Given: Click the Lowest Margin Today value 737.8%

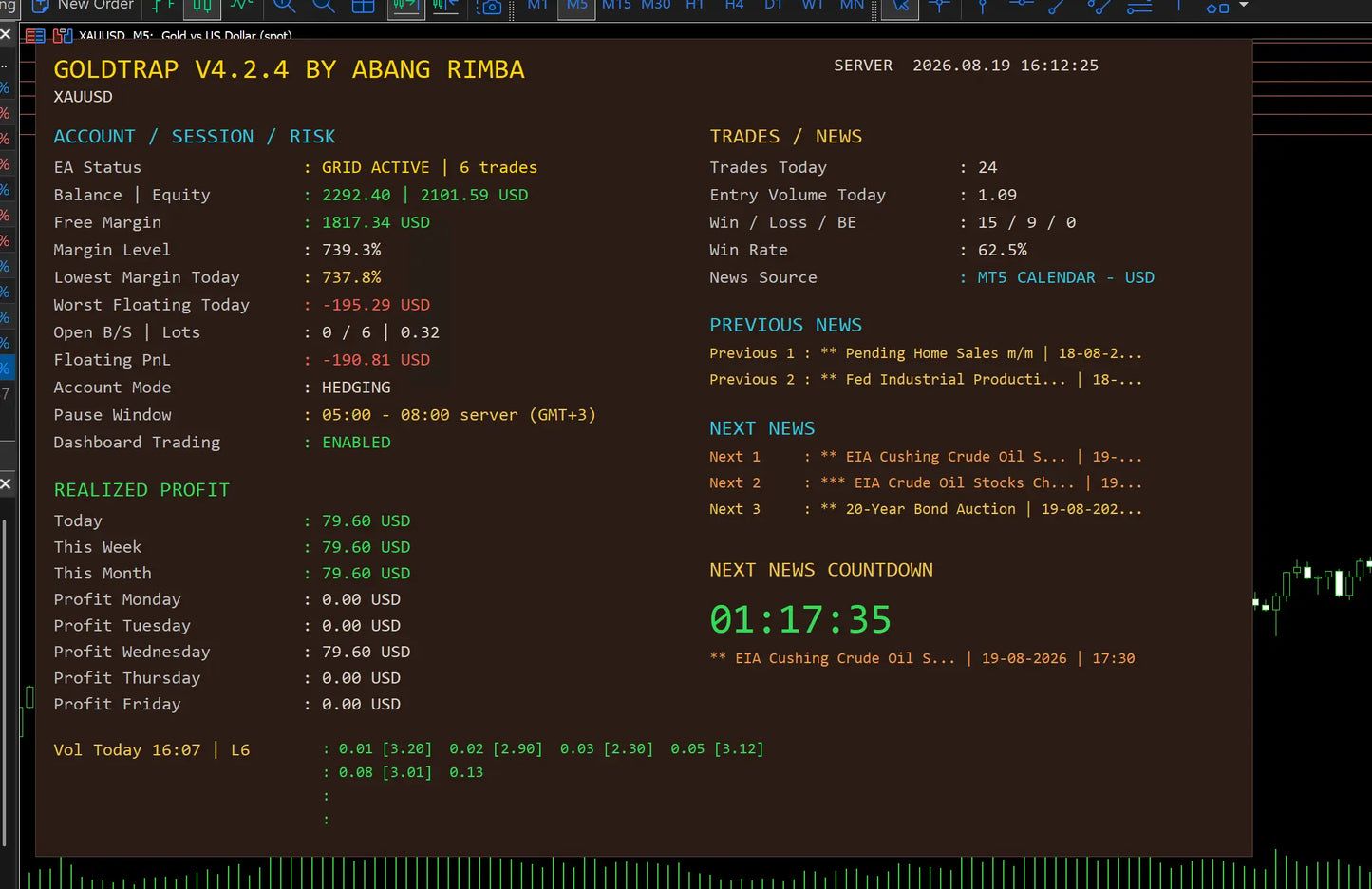Looking at the screenshot, I should click(x=351, y=277).
